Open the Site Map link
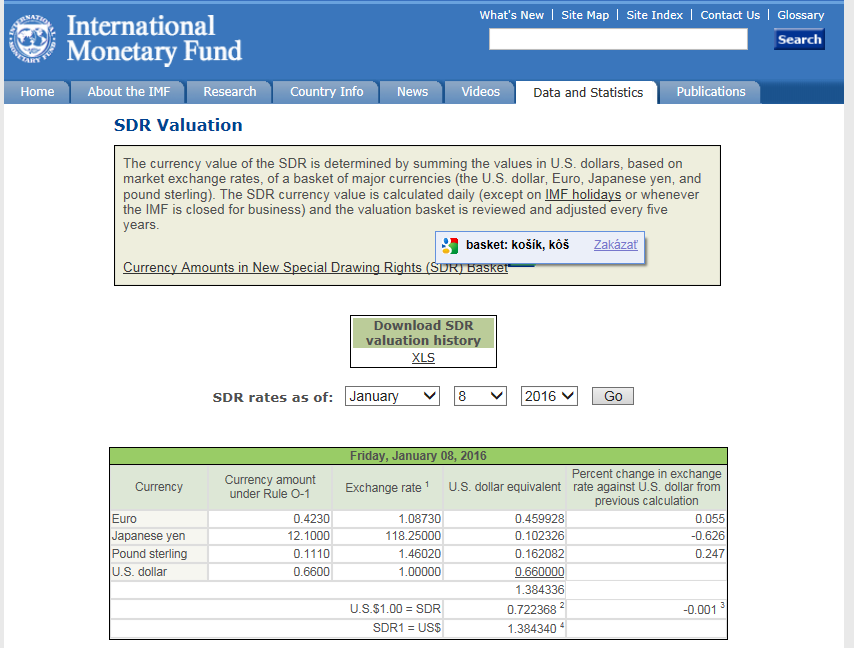 (585, 15)
